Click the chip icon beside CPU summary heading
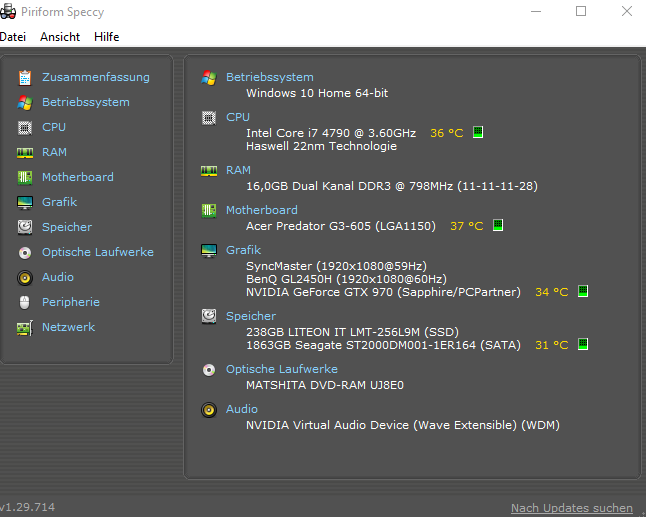The width and height of the screenshot is (646, 517). [209, 118]
